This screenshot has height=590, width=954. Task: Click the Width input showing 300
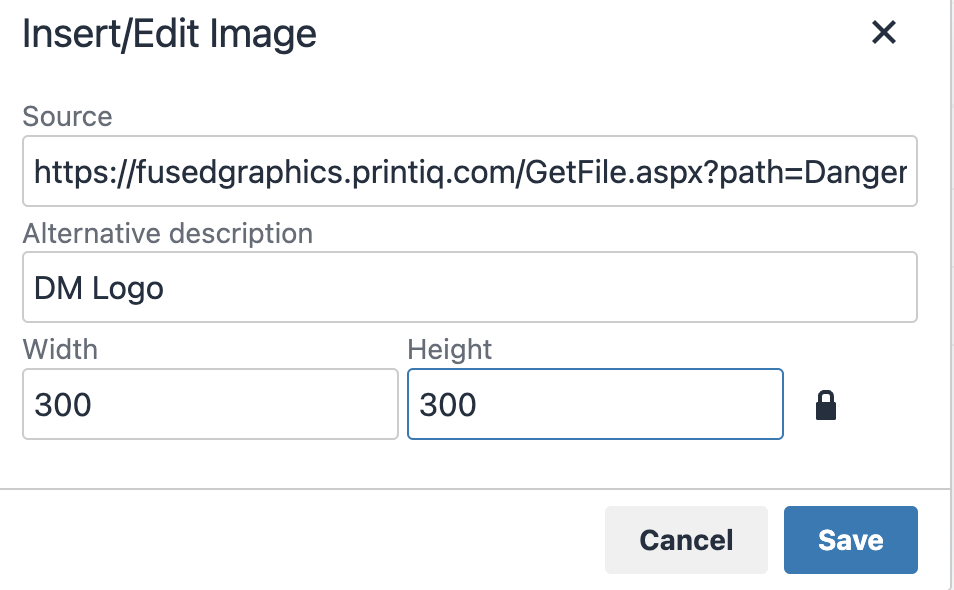pos(210,404)
